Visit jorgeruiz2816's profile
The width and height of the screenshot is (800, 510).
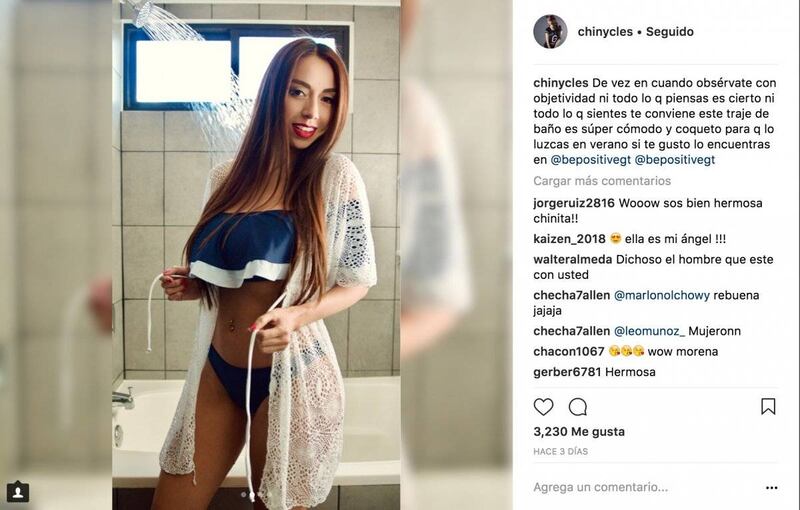pyautogui.click(x=574, y=203)
